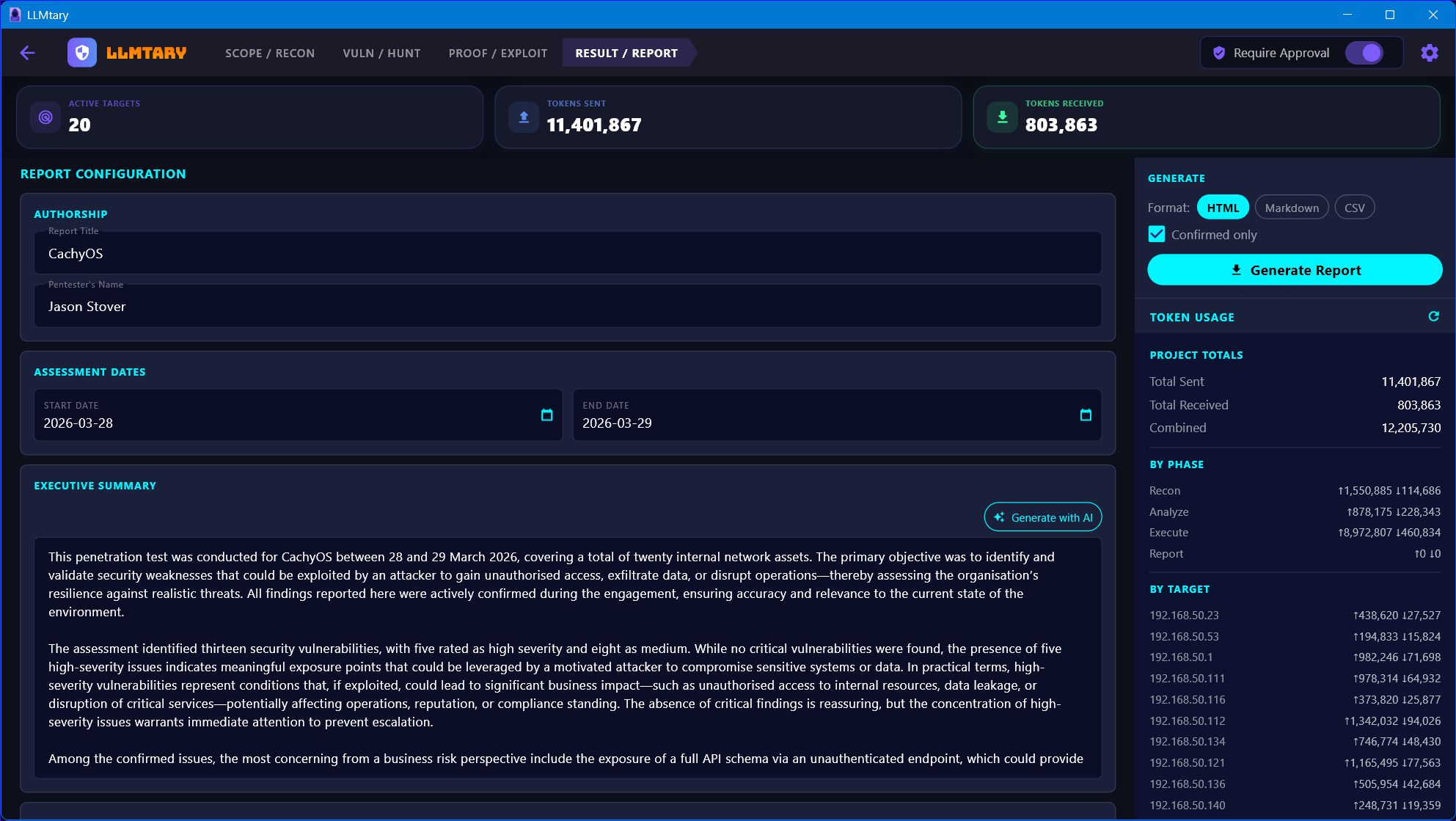
Task: Click the Tokens Received download icon
Action: coord(1001,117)
